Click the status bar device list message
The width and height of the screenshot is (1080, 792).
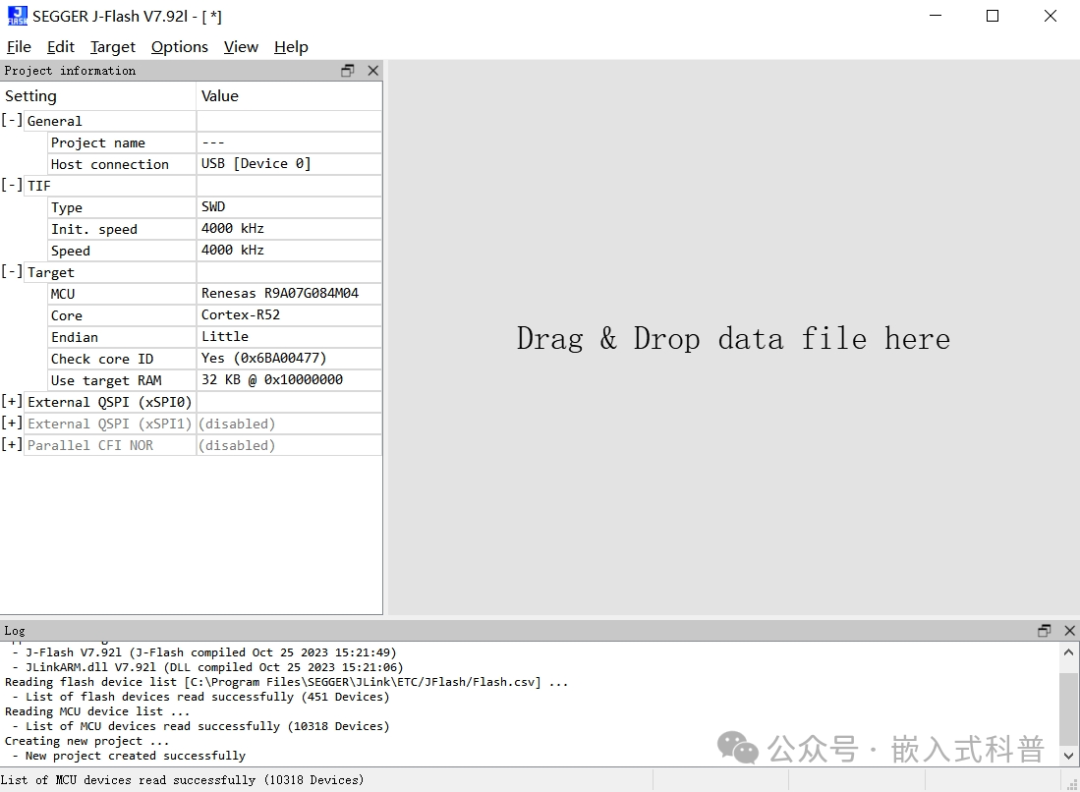click(182, 780)
